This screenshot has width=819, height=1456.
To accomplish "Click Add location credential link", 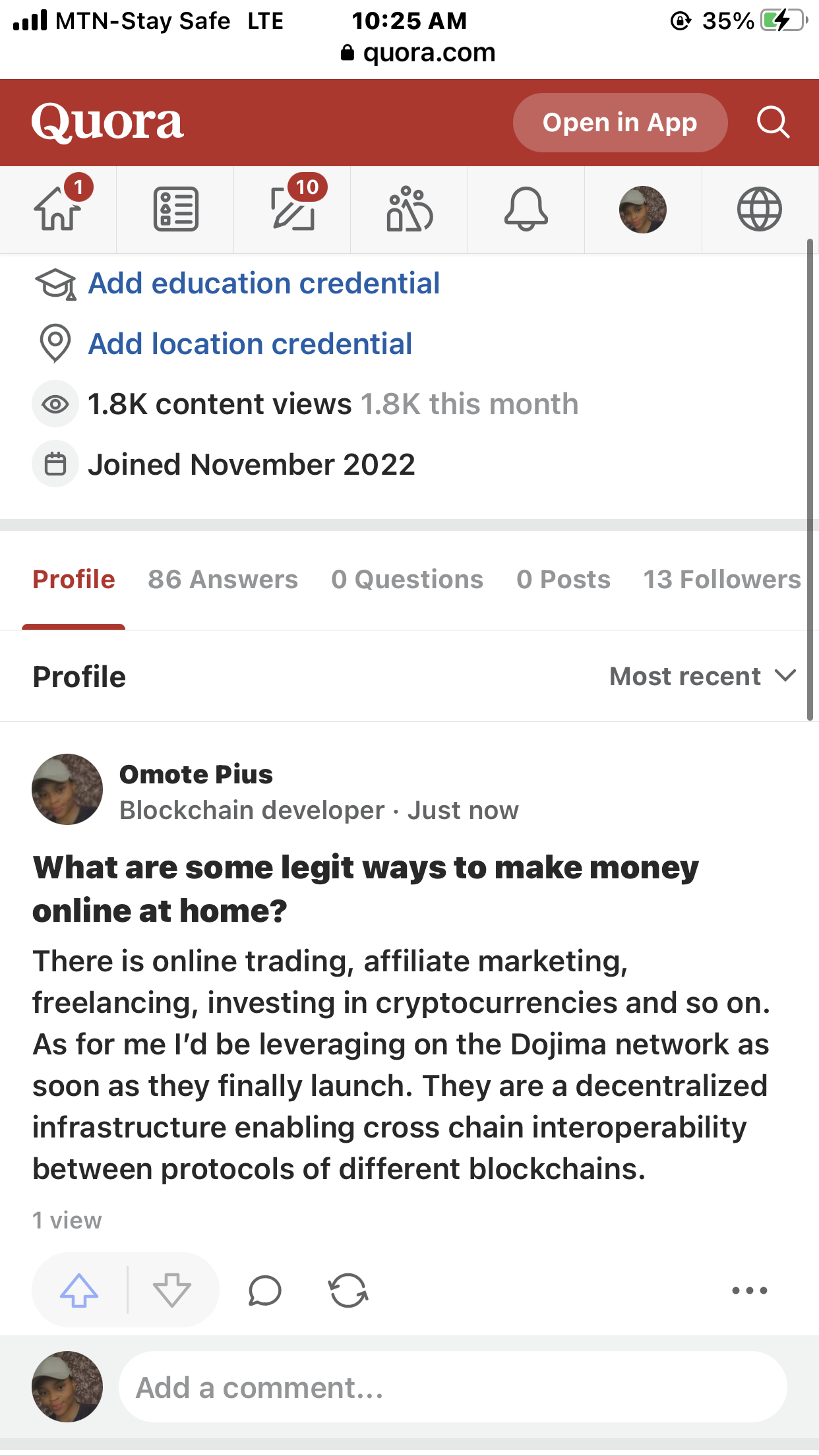I will click(250, 344).
